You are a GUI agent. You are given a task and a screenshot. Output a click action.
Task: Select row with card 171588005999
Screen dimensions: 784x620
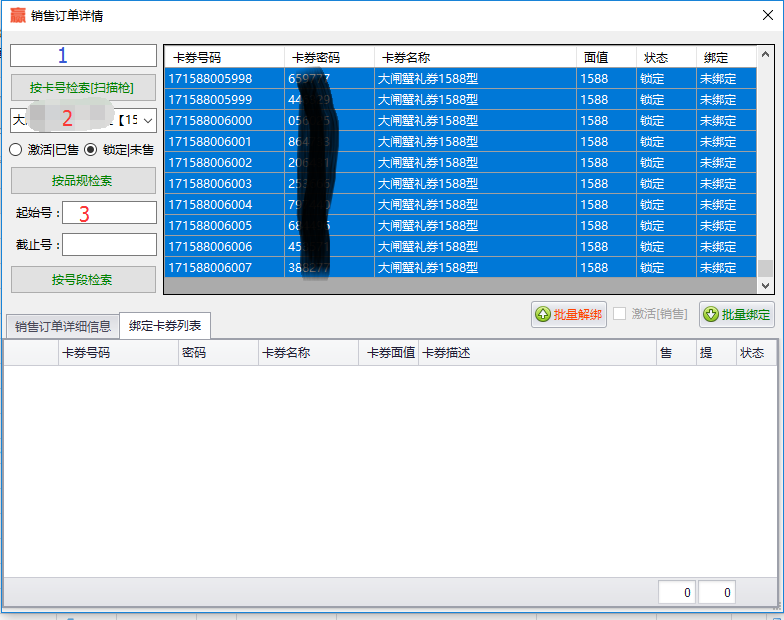point(460,100)
